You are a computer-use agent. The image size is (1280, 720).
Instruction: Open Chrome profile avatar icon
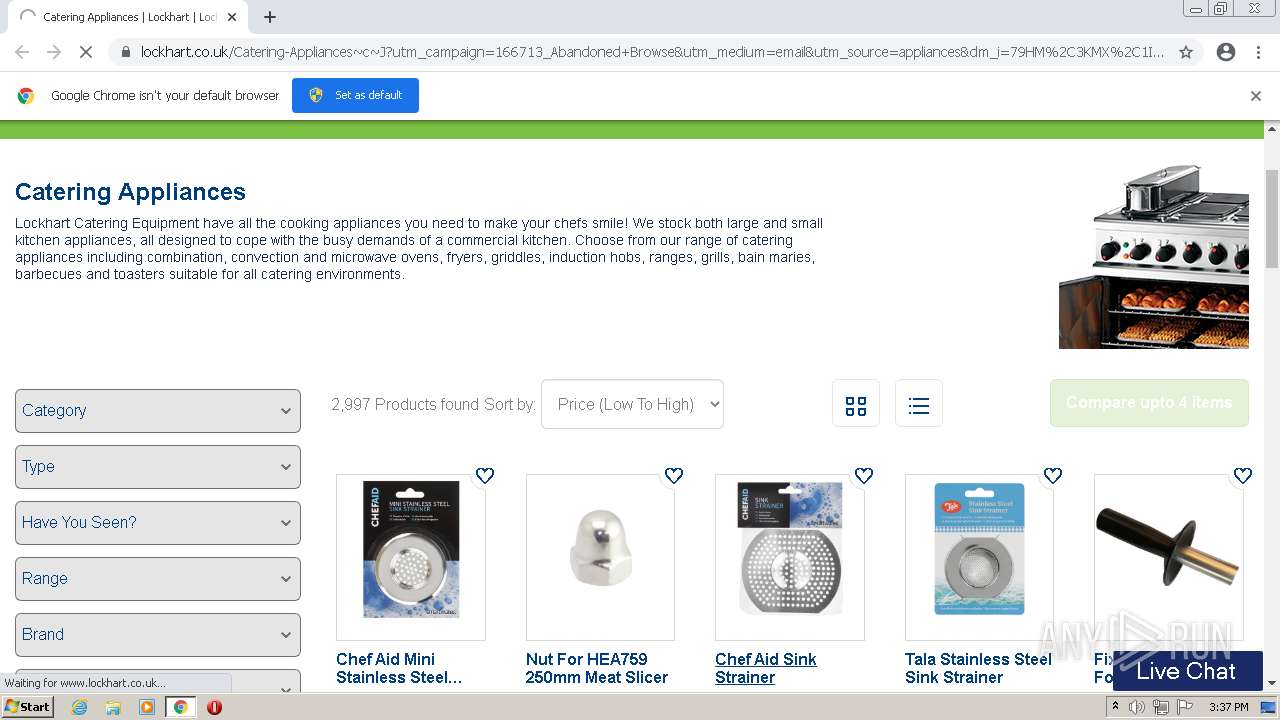(1226, 52)
